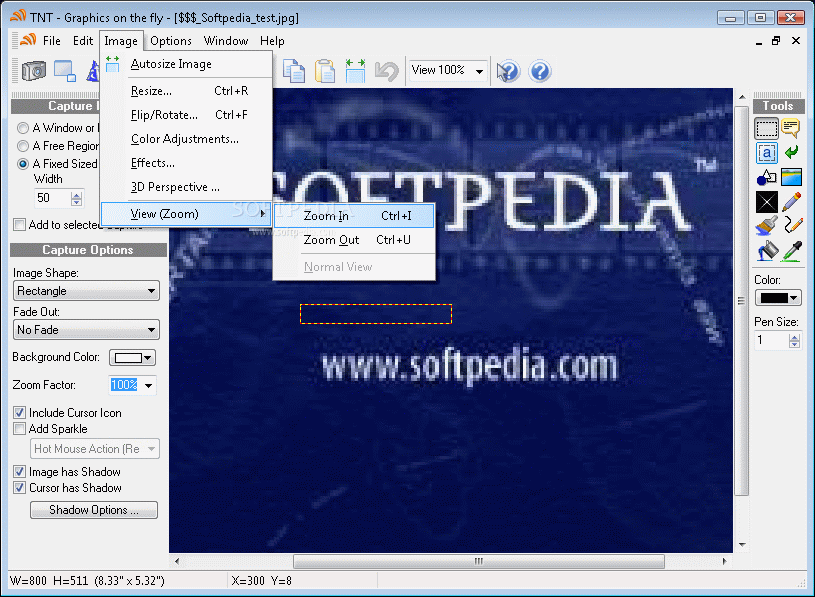This screenshot has width=815, height=597.
Task: Choose Zoom In from the submenu
Action: pos(354,216)
